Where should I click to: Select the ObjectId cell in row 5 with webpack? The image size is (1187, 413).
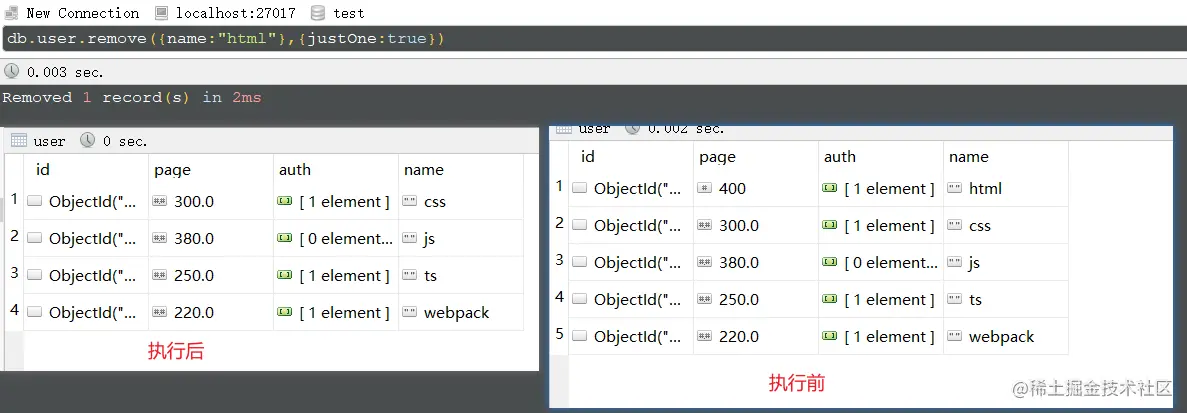point(631,337)
